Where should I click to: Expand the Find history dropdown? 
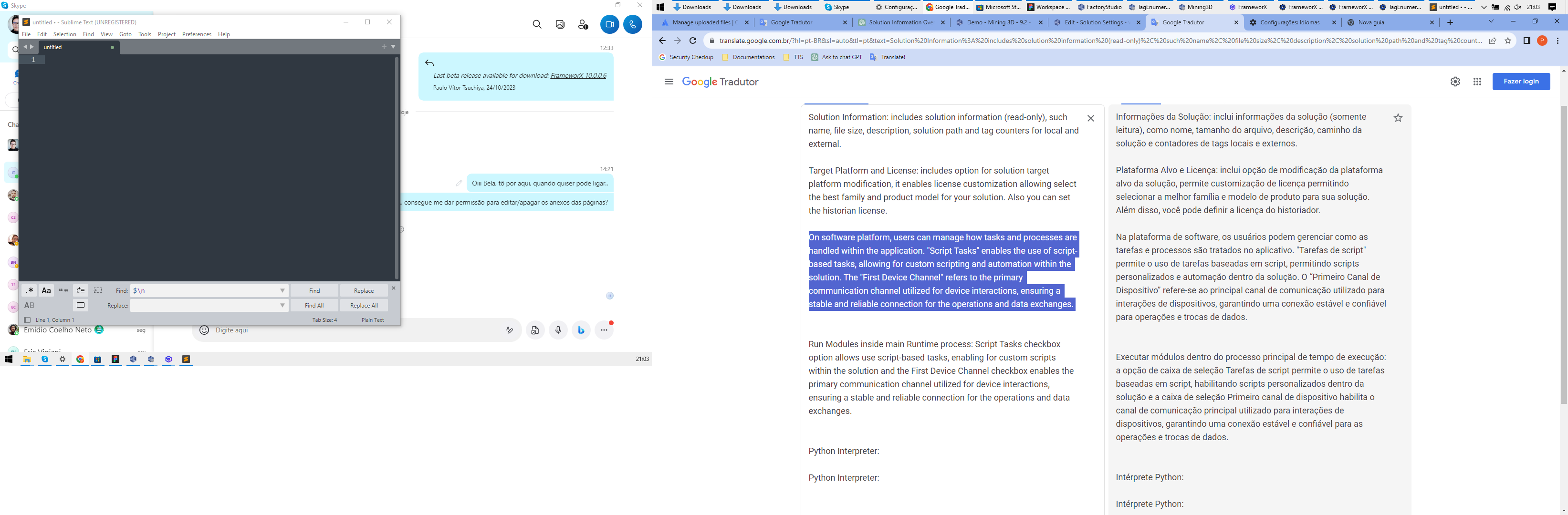(282, 290)
